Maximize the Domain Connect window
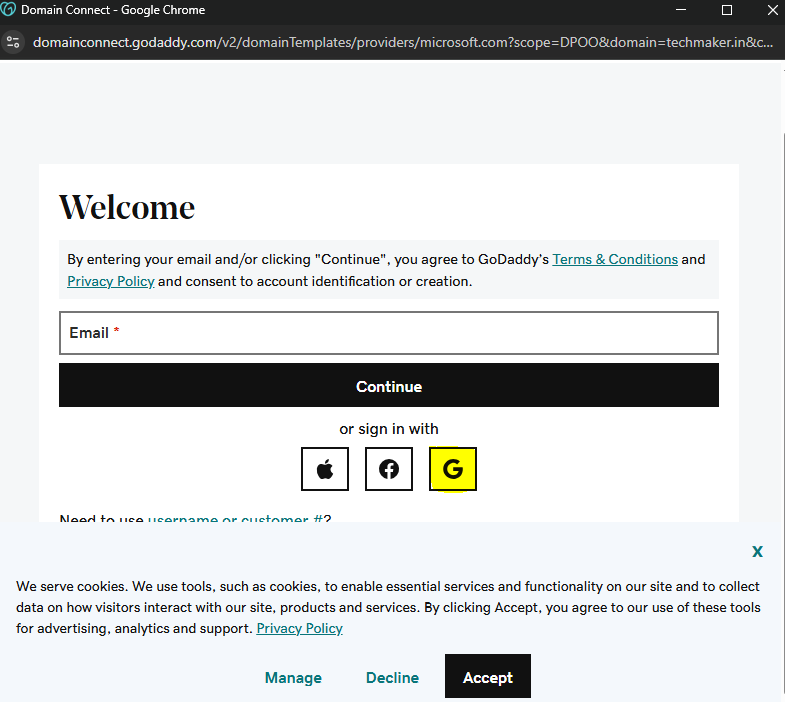785x702 pixels. pyautogui.click(x=727, y=10)
